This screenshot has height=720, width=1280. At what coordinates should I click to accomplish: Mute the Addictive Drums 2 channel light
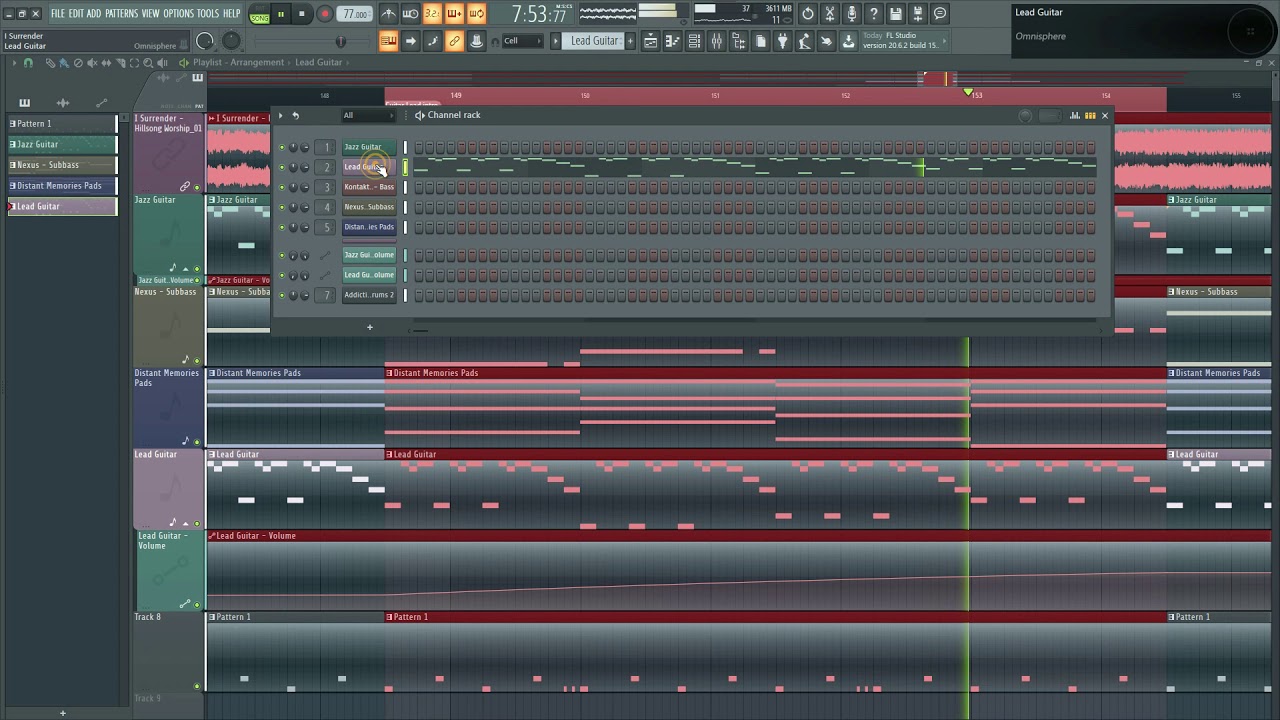point(282,295)
